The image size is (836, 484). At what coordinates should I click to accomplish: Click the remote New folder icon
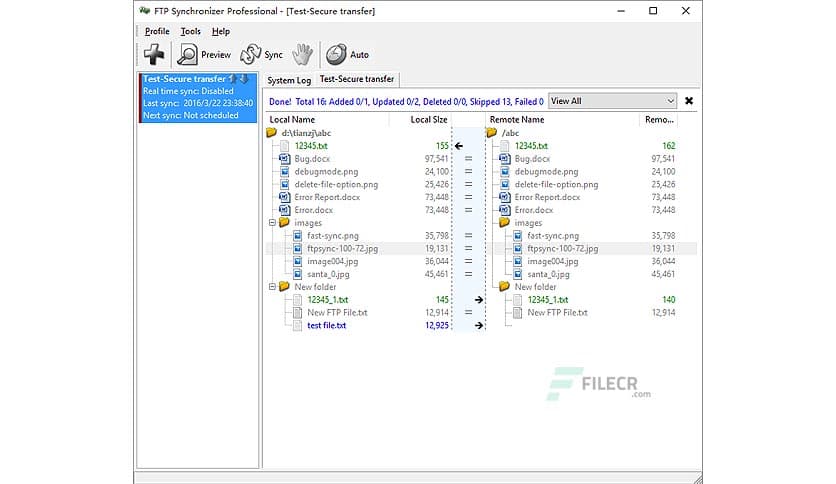point(504,286)
